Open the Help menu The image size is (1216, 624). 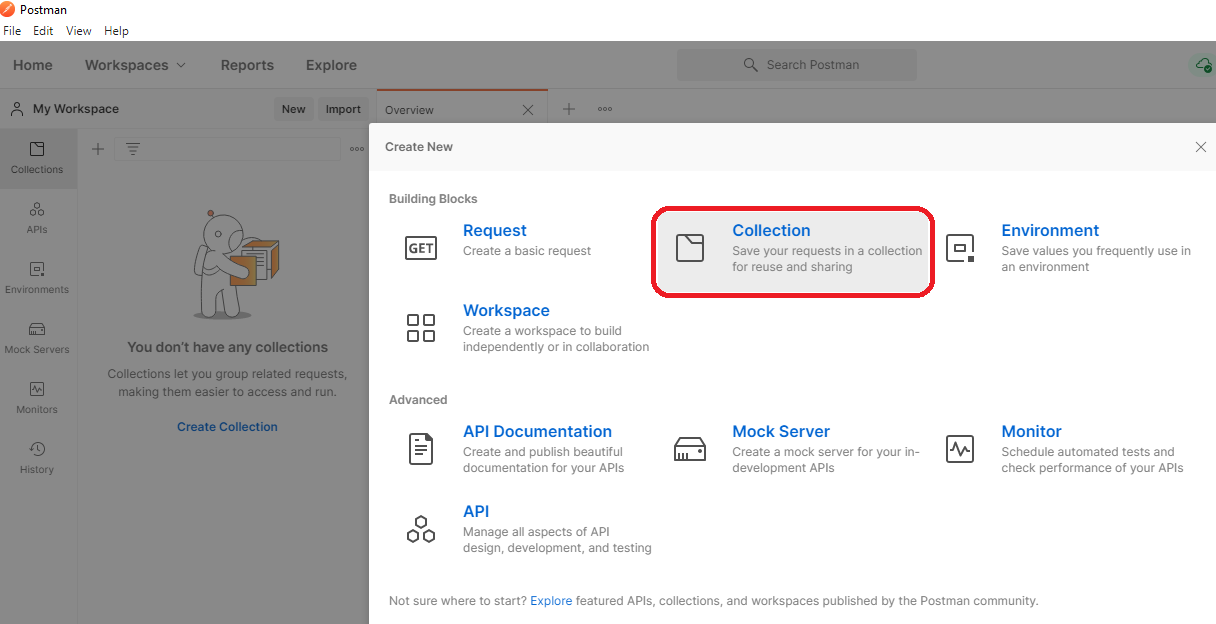pyautogui.click(x=116, y=31)
